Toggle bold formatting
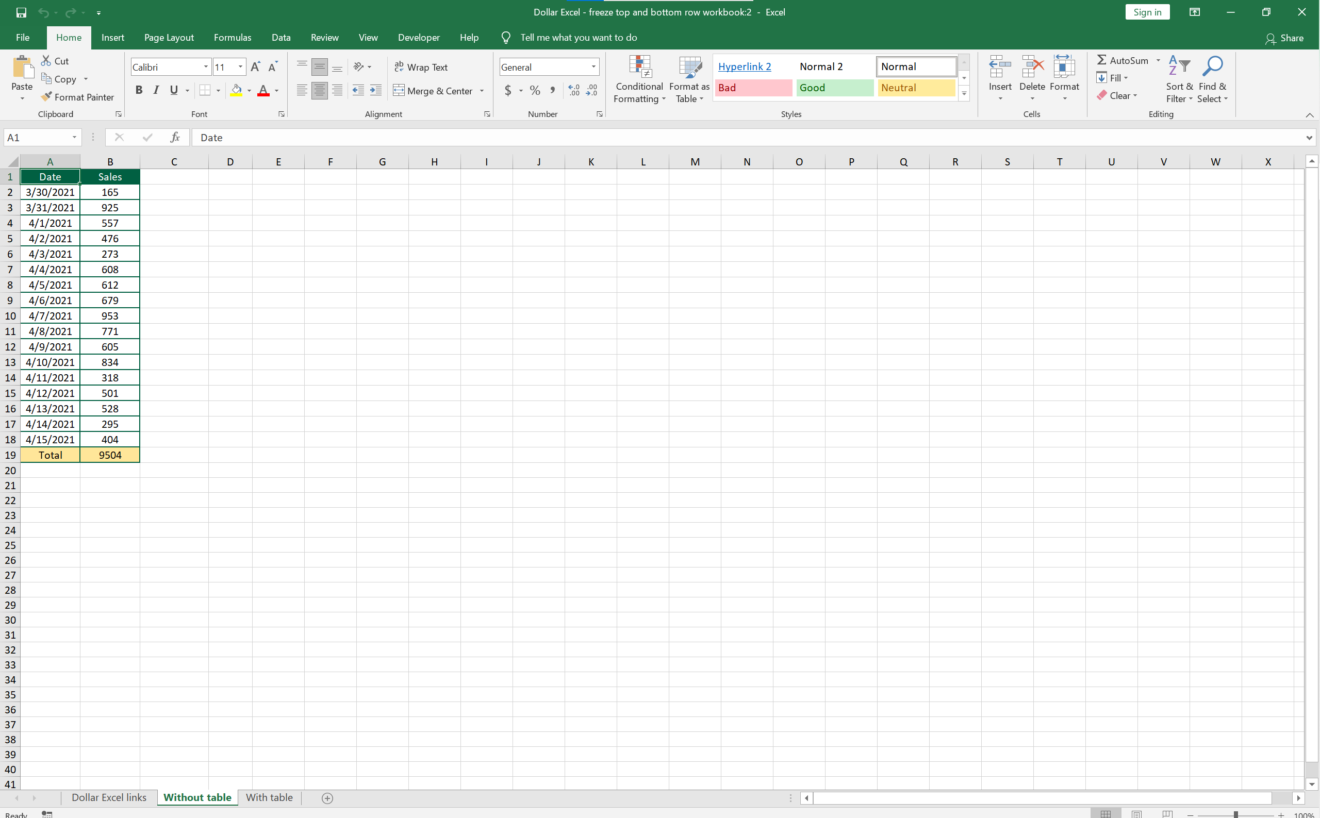Screen dimensions: 1320x818 coord(139,89)
